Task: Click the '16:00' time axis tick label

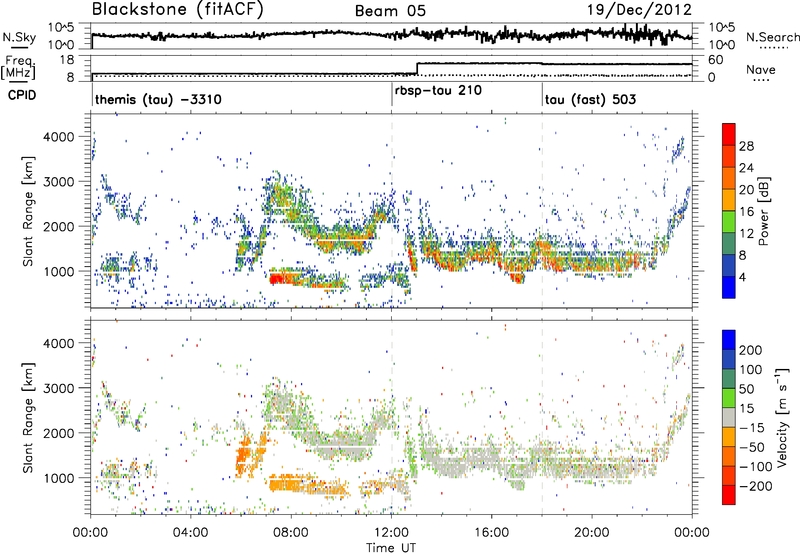Action: (x=491, y=533)
